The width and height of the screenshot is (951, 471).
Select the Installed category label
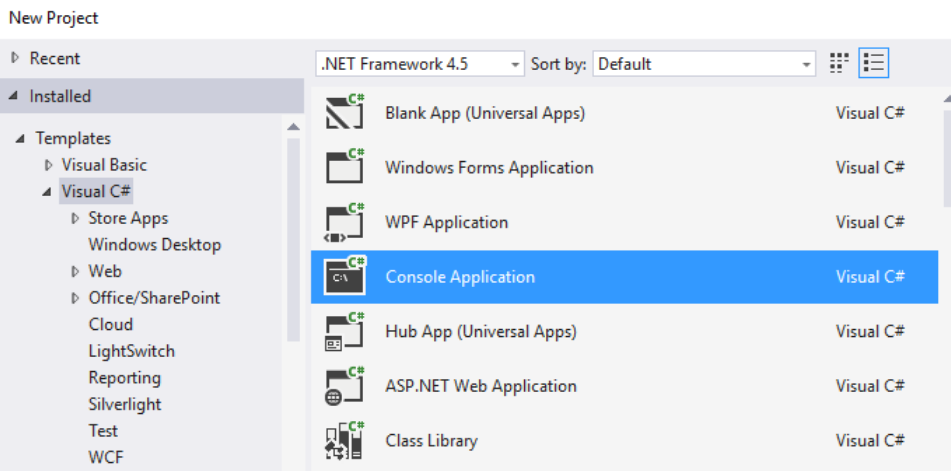tap(60, 96)
